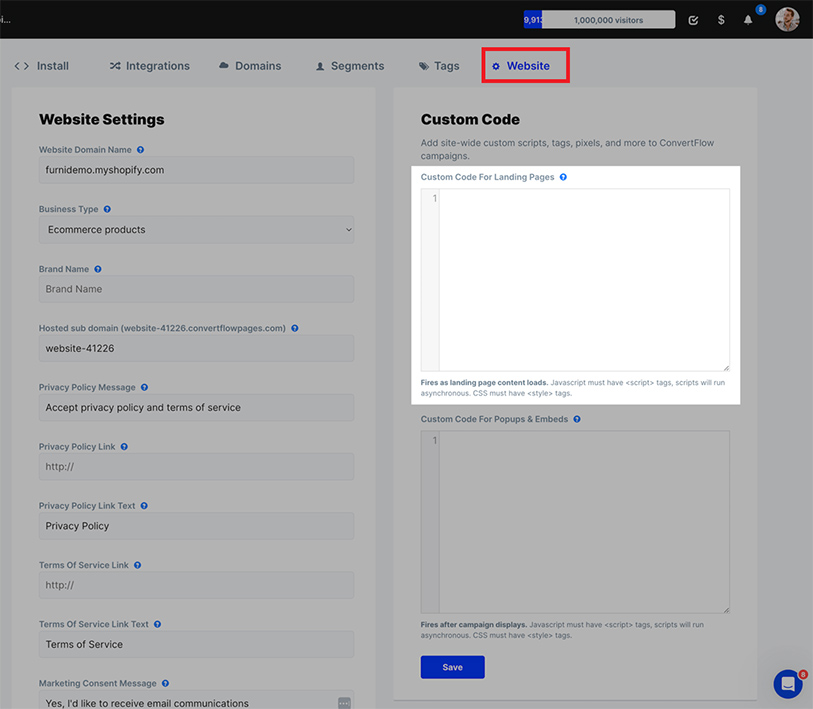Click the Domains cloud icon
Screen dimensions: 813x709
coord(223,65)
